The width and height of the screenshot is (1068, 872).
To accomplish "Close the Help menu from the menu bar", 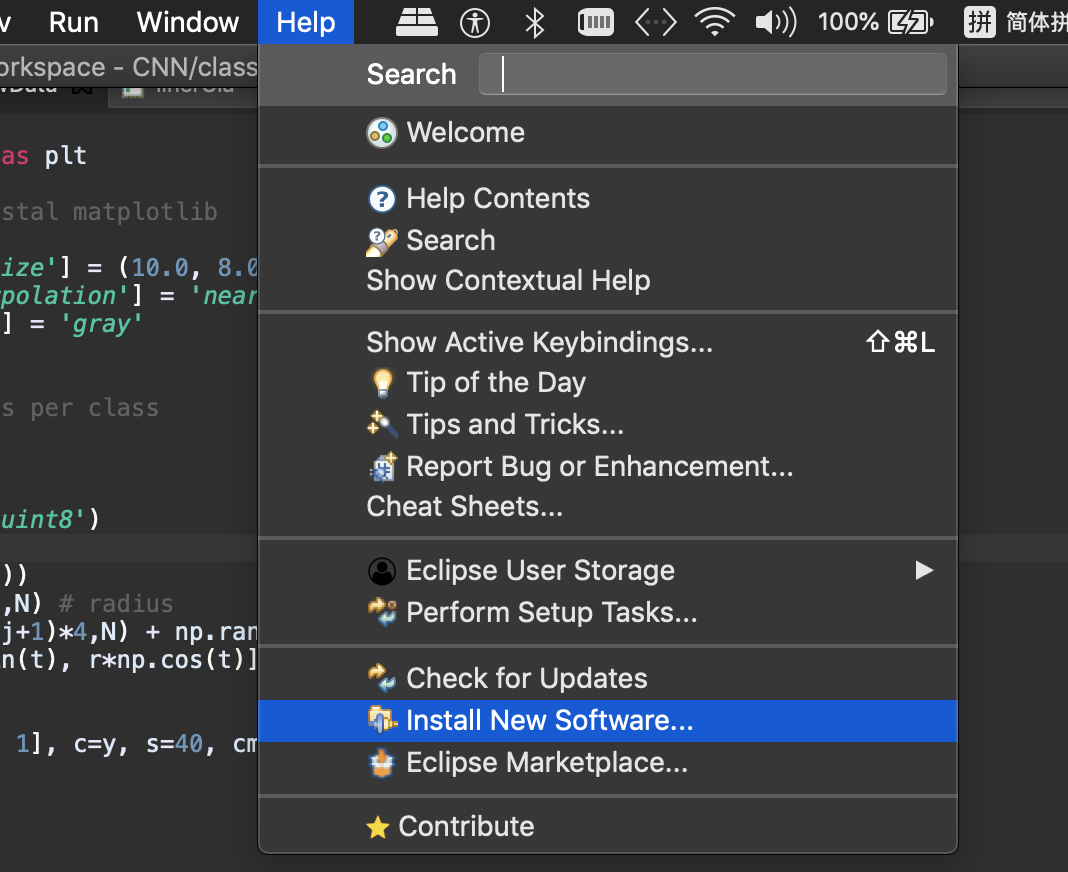I will 306,22.
